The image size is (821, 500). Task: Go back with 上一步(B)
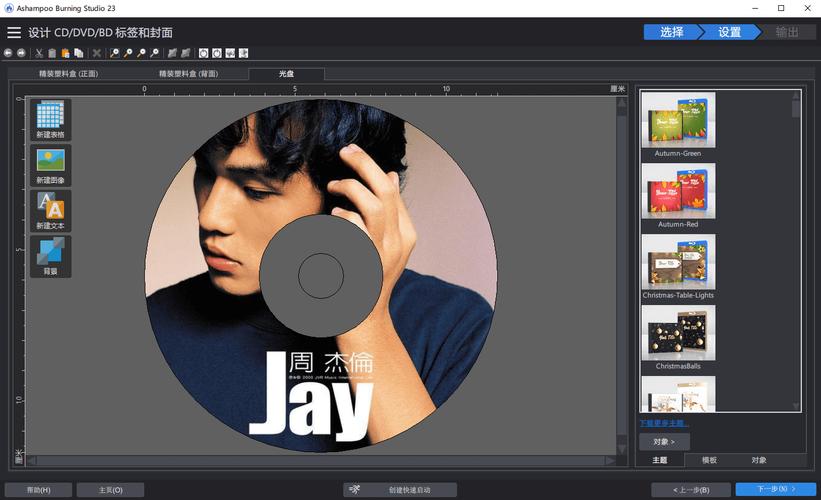coord(691,490)
